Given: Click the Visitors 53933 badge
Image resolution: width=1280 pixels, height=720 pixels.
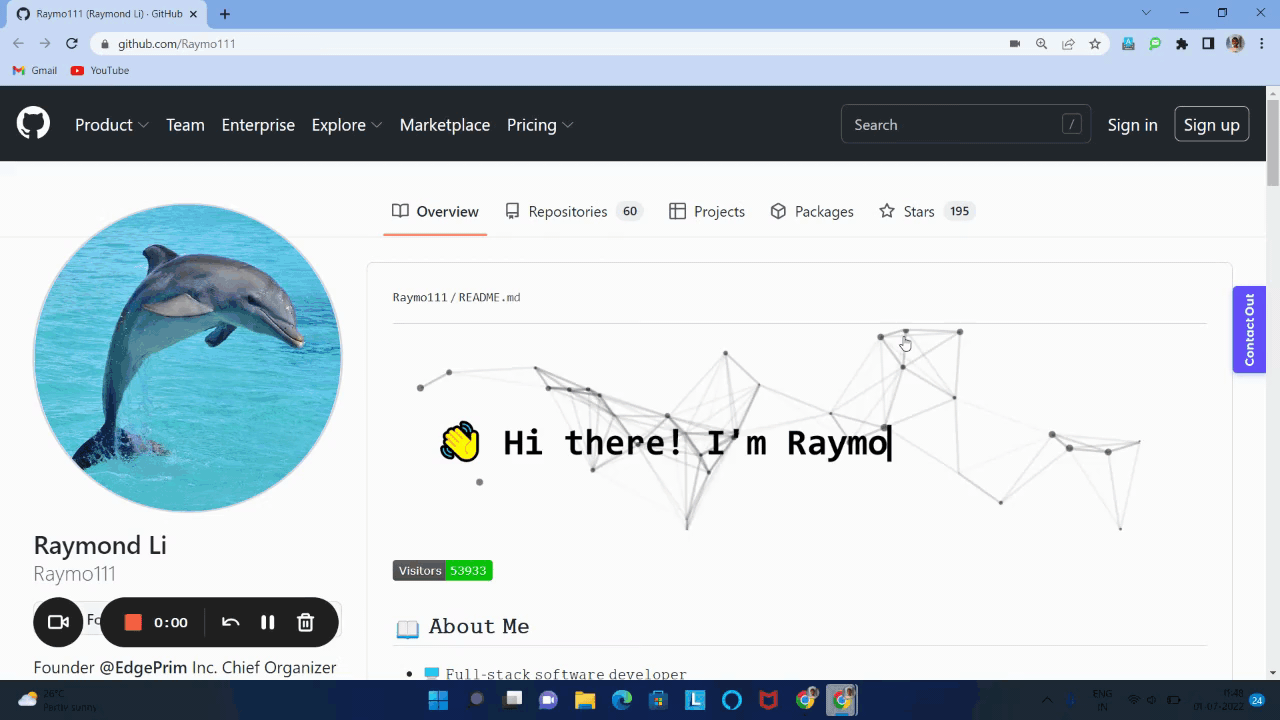Looking at the screenshot, I should tap(442, 570).
